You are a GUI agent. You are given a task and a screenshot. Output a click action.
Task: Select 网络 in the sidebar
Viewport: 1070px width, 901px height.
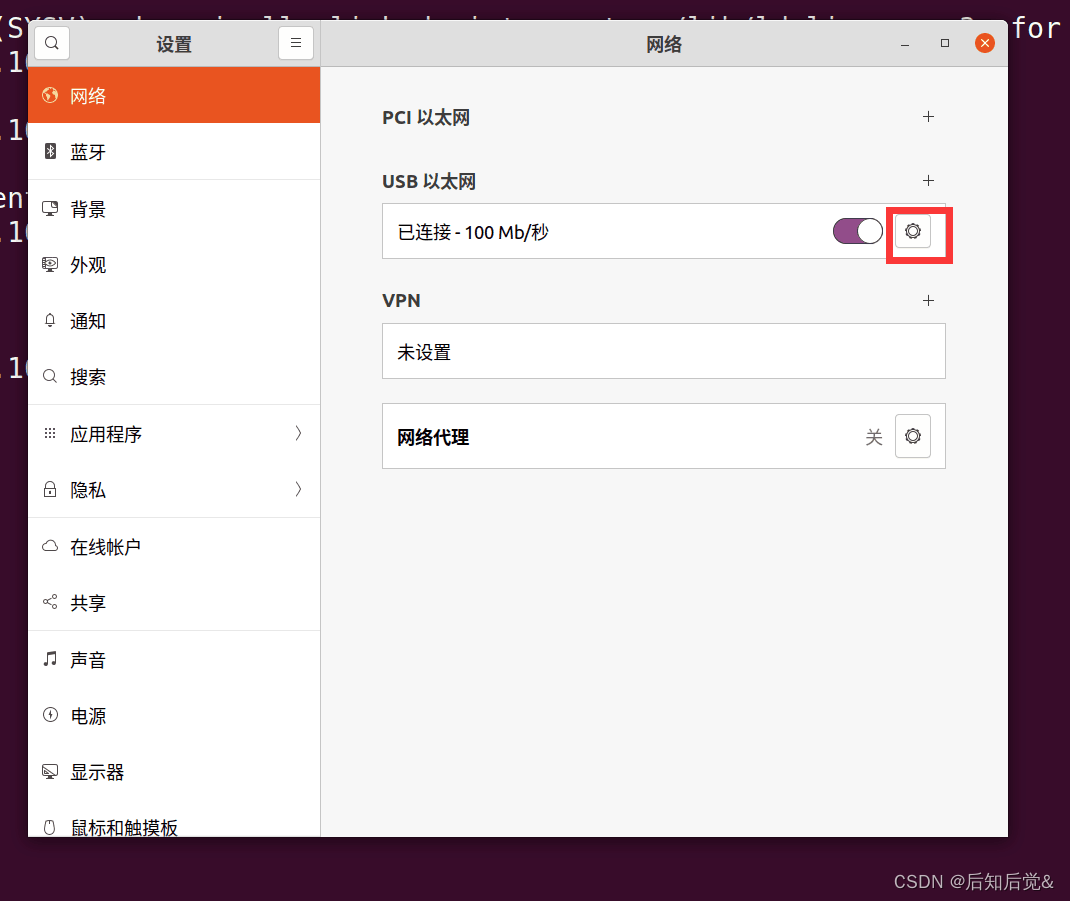[88, 95]
